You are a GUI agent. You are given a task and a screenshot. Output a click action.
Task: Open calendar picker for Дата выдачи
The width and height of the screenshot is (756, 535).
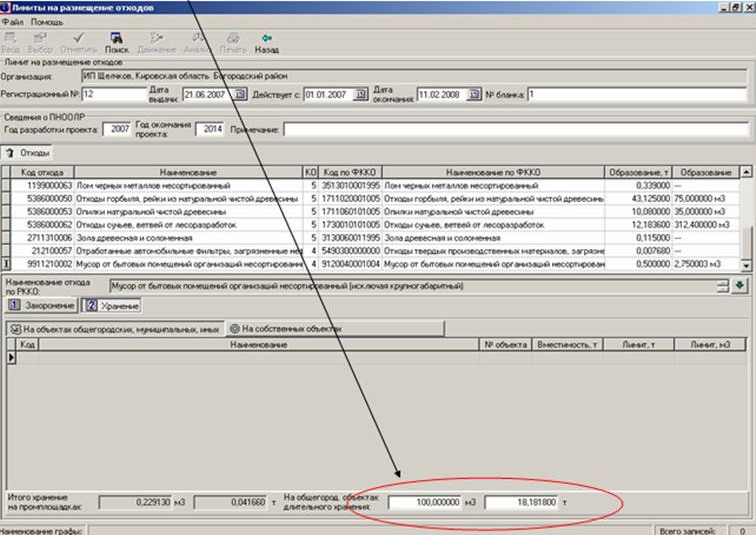pos(240,95)
